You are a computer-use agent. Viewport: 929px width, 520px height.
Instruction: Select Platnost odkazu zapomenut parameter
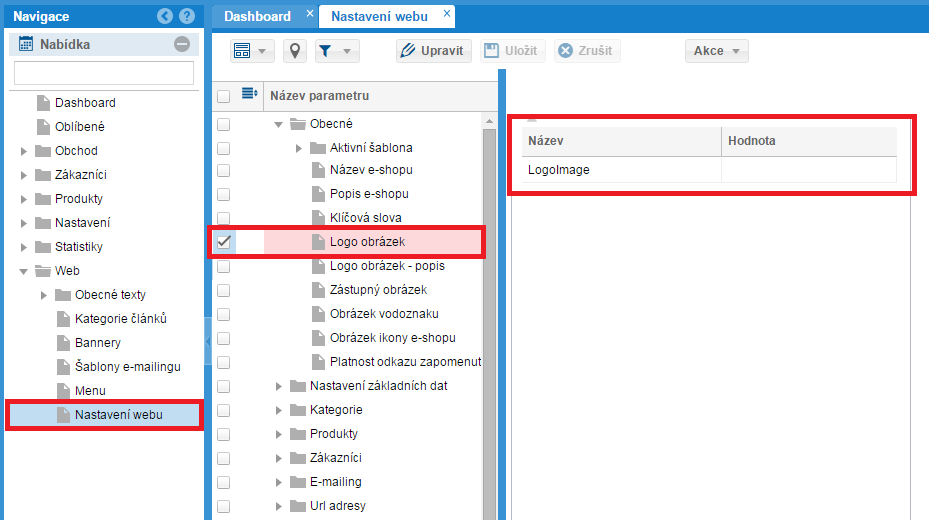[x=405, y=361]
